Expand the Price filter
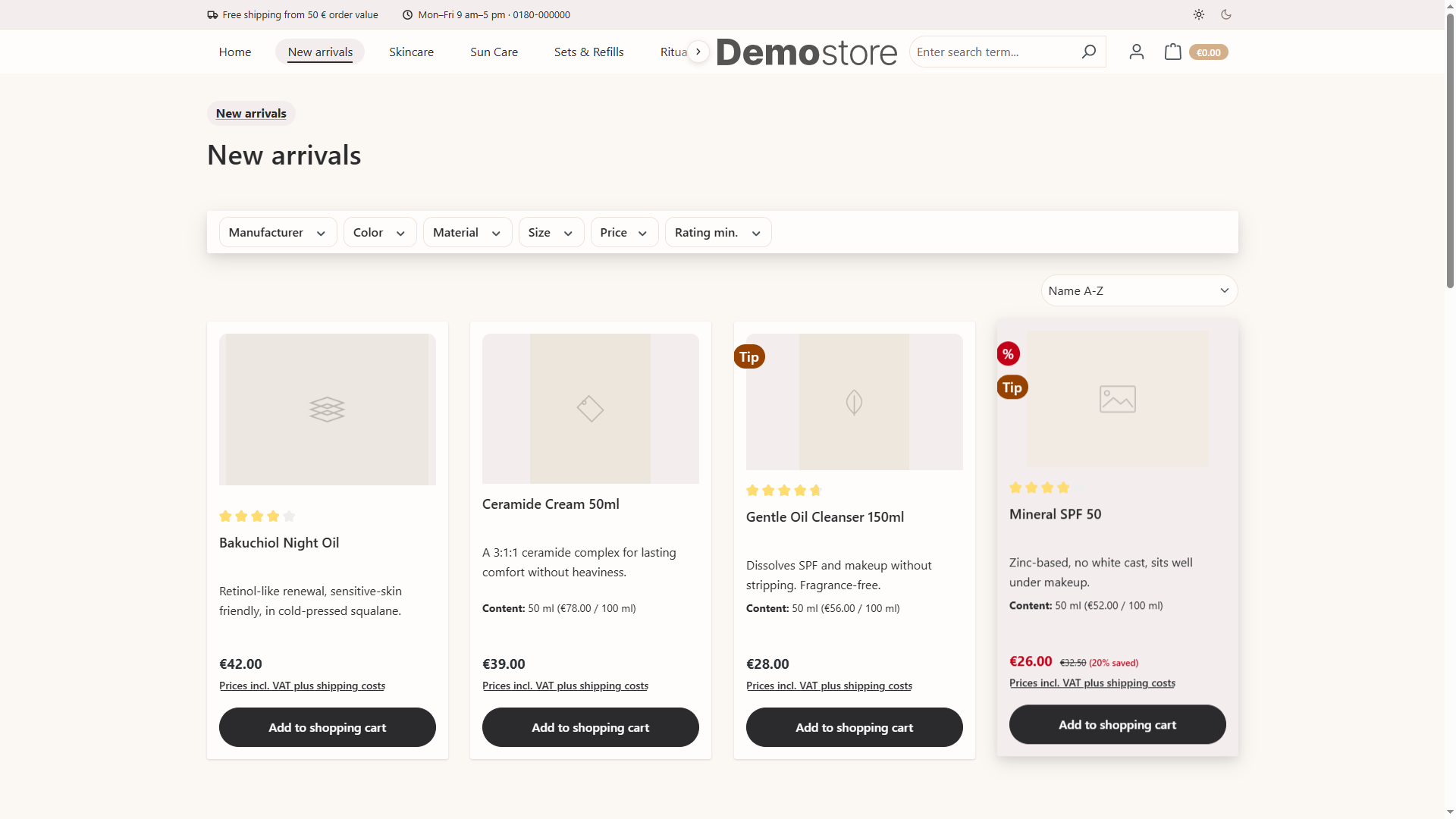Image resolution: width=1456 pixels, height=819 pixels. (624, 232)
